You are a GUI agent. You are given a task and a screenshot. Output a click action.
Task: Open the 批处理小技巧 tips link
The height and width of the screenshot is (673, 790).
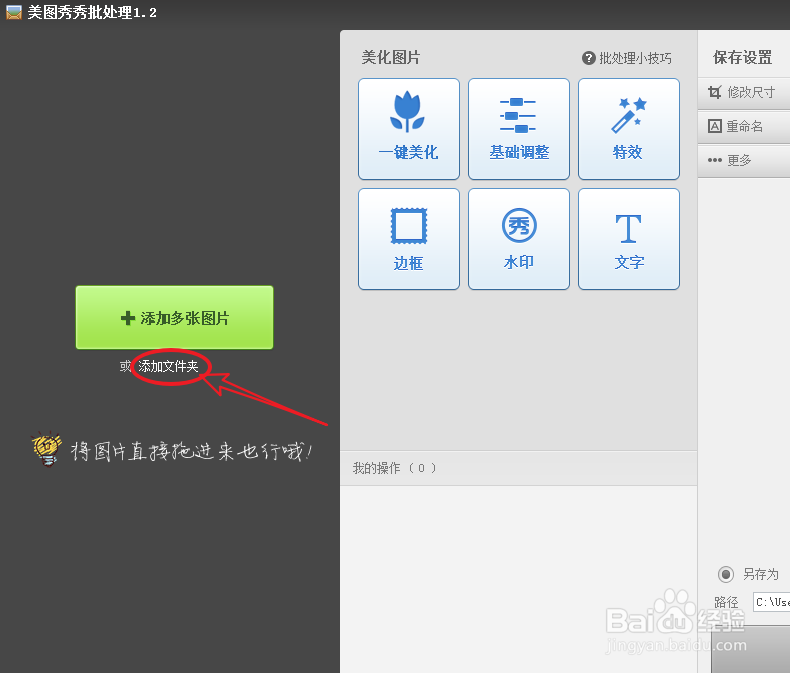pyautogui.click(x=627, y=58)
